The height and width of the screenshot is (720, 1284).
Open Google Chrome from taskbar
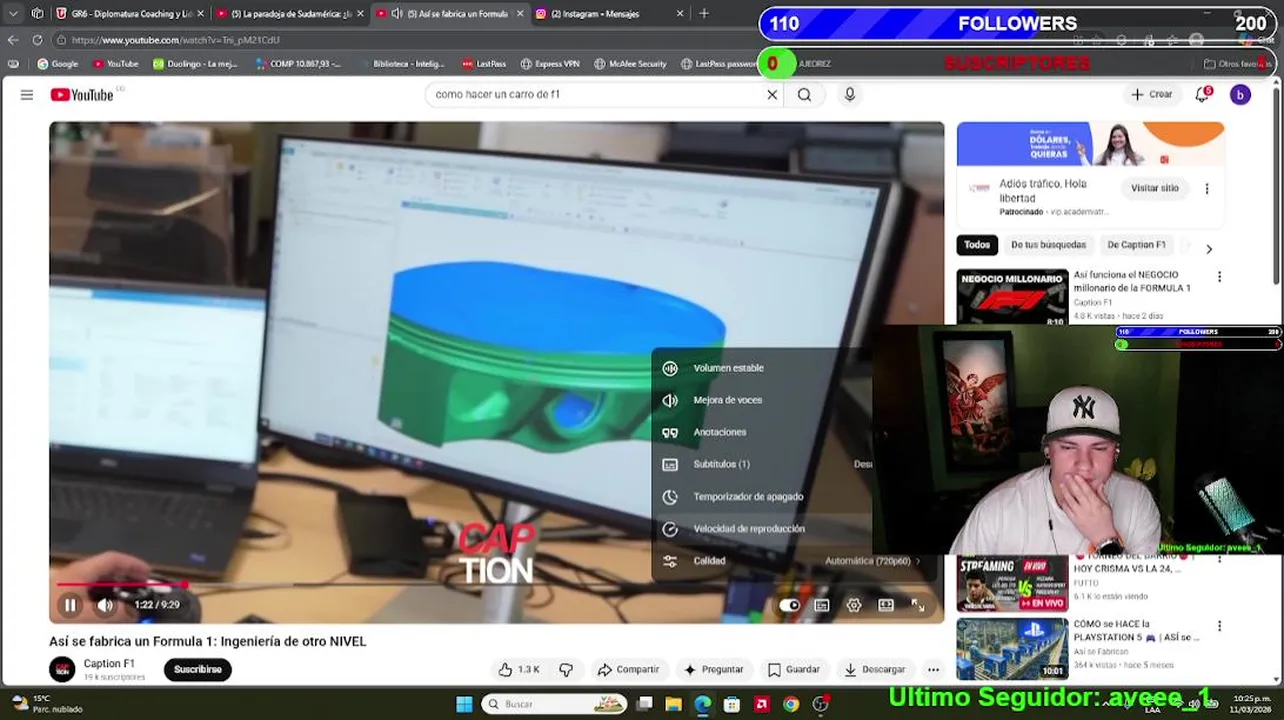(x=791, y=704)
